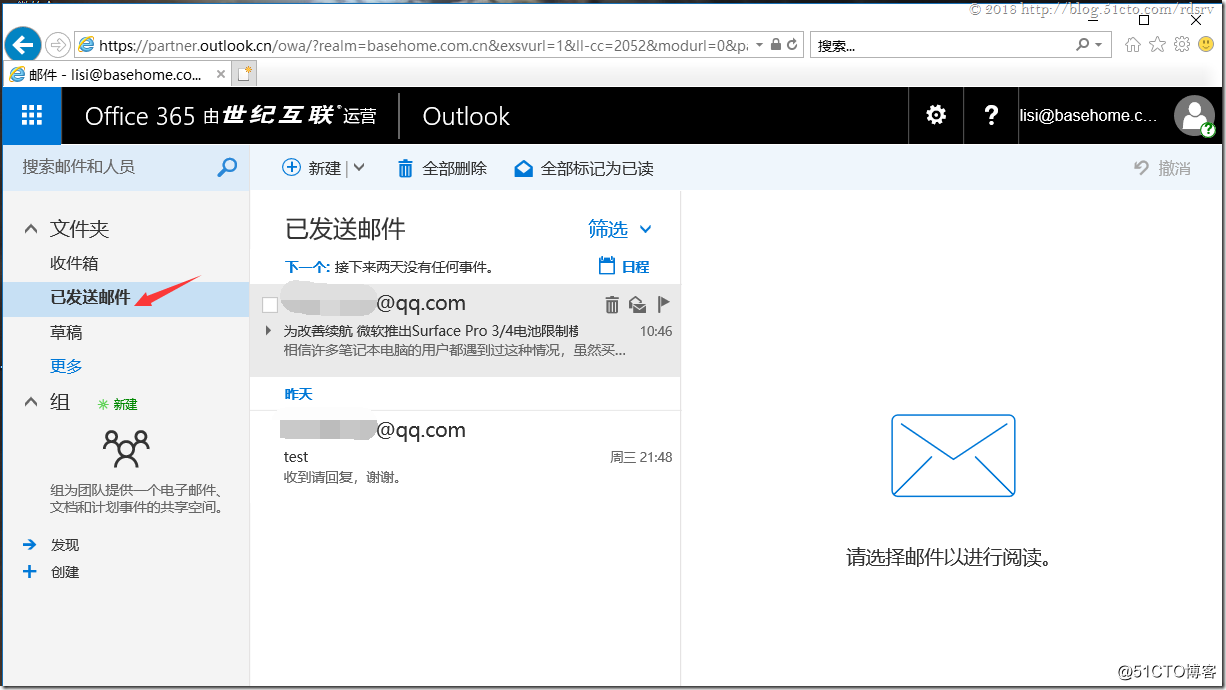The height and width of the screenshot is (690, 1226).
Task: Collapse the 组 groups section
Action: (x=31, y=402)
